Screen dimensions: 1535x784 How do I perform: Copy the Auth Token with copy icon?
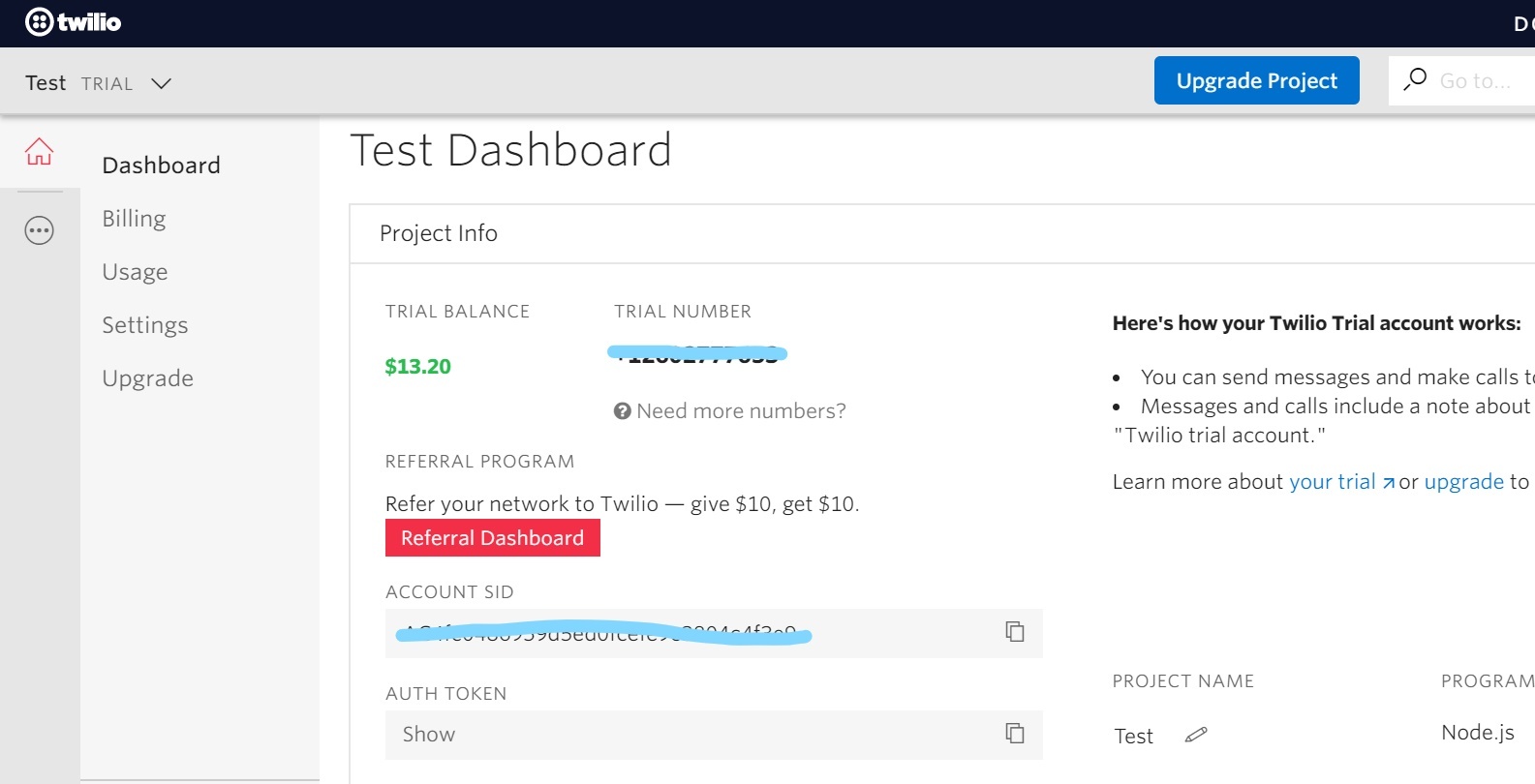(1014, 734)
